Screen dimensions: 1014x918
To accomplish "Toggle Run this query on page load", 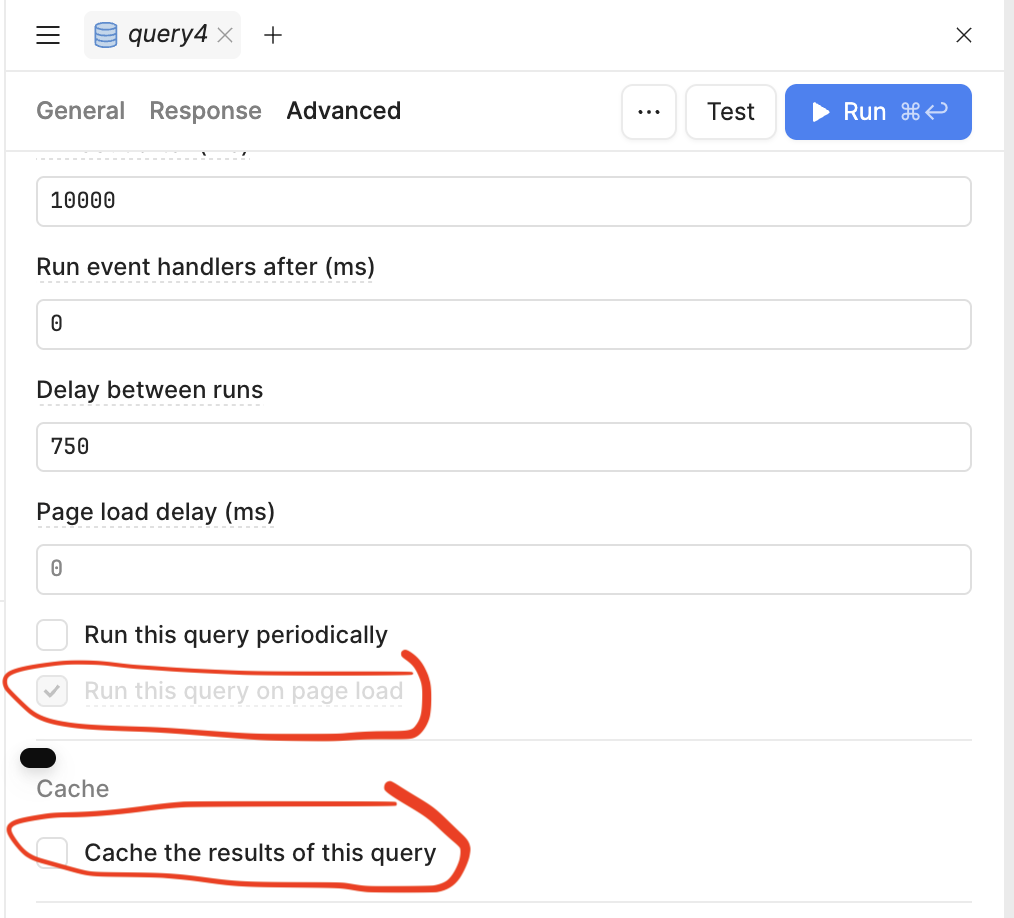I will coord(52,691).
